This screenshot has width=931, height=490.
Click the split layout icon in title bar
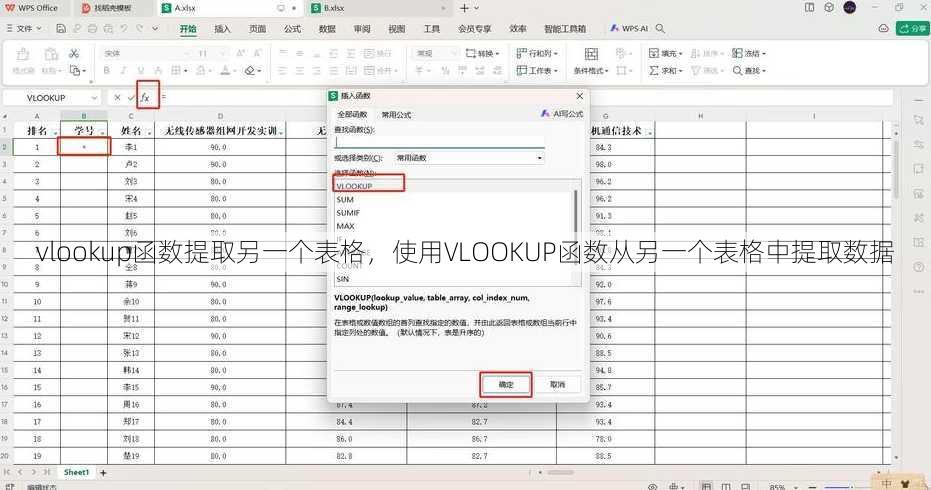tap(810, 8)
